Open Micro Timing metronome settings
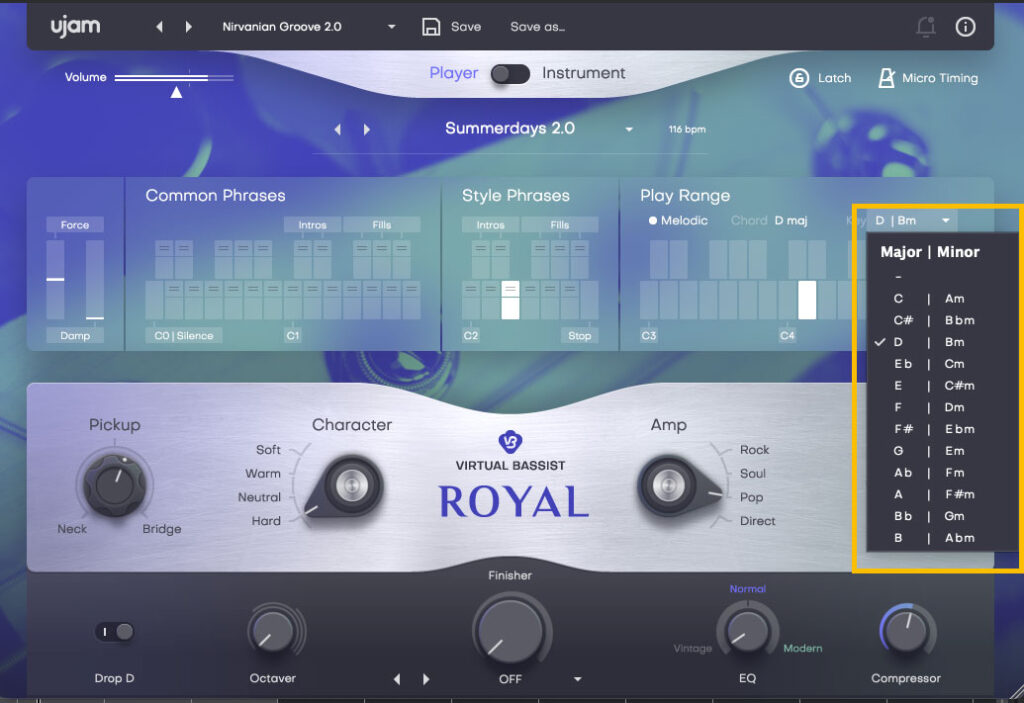Viewport: 1024px width, 703px height. [x=928, y=78]
